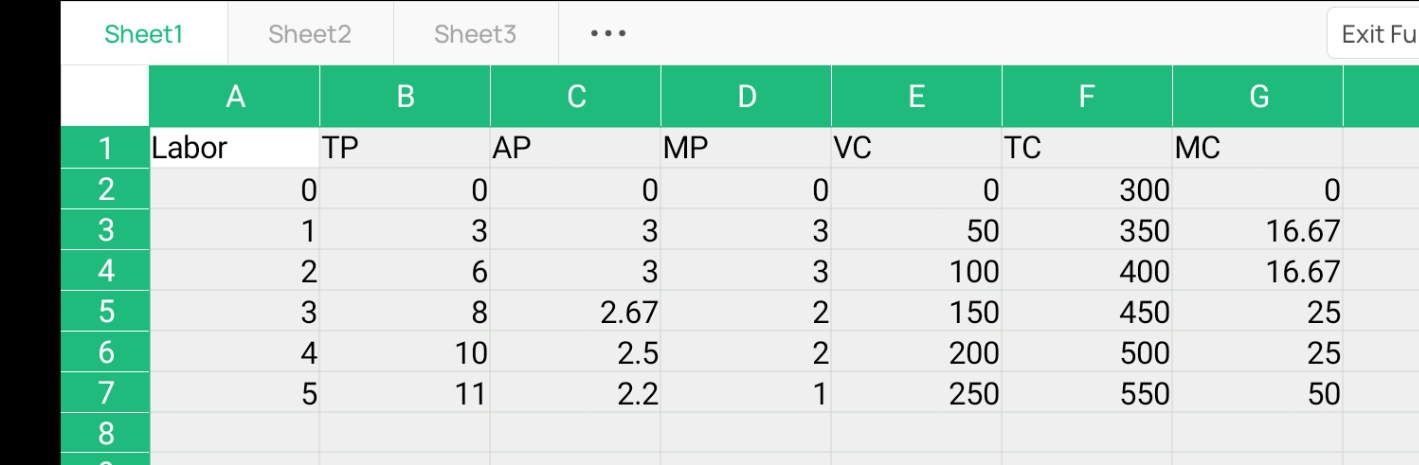Switch to the Sheet3 tab
Image resolution: width=1419 pixels, height=465 pixels.
[x=475, y=34]
